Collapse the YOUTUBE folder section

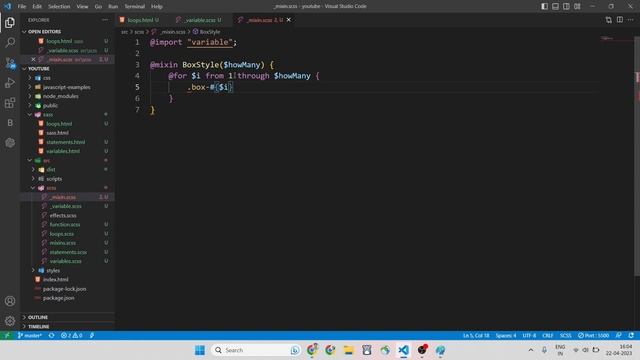(38, 69)
